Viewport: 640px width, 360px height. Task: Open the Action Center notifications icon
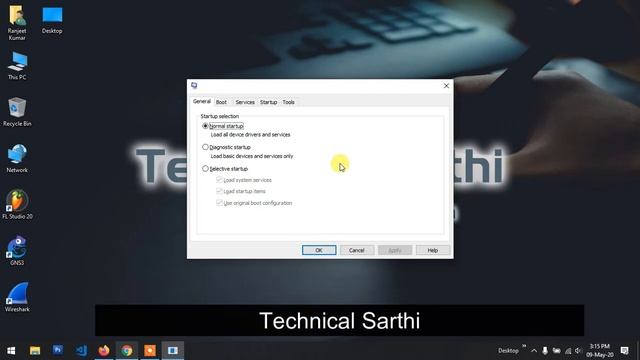[x=624, y=351]
